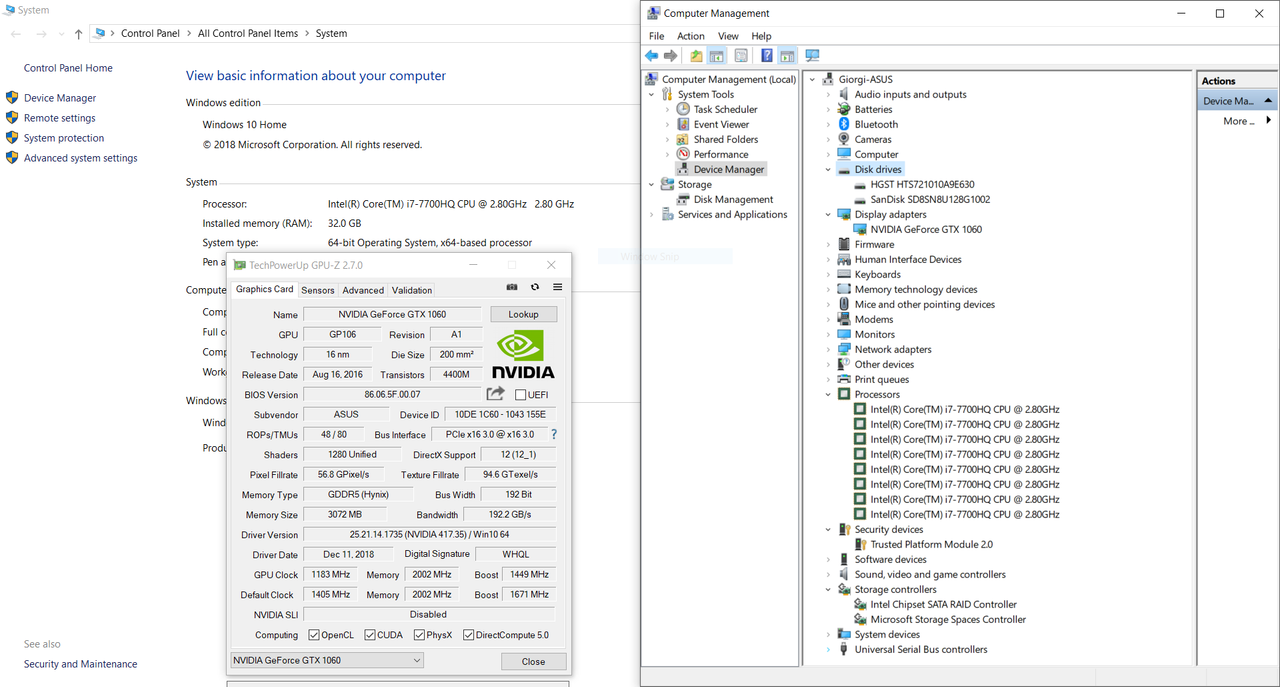This screenshot has height=687, width=1280.
Task: Open the GPU-Z hamburger menu icon
Action: point(558,287)
